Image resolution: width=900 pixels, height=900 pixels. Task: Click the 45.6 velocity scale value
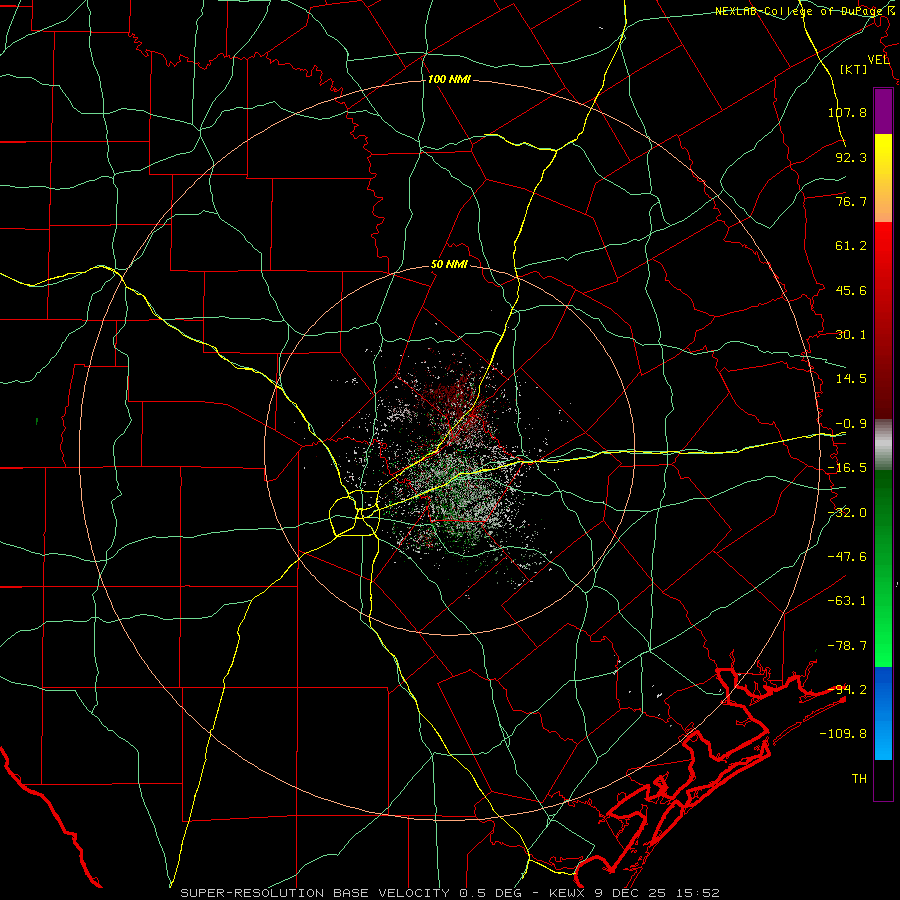(851, 290)
